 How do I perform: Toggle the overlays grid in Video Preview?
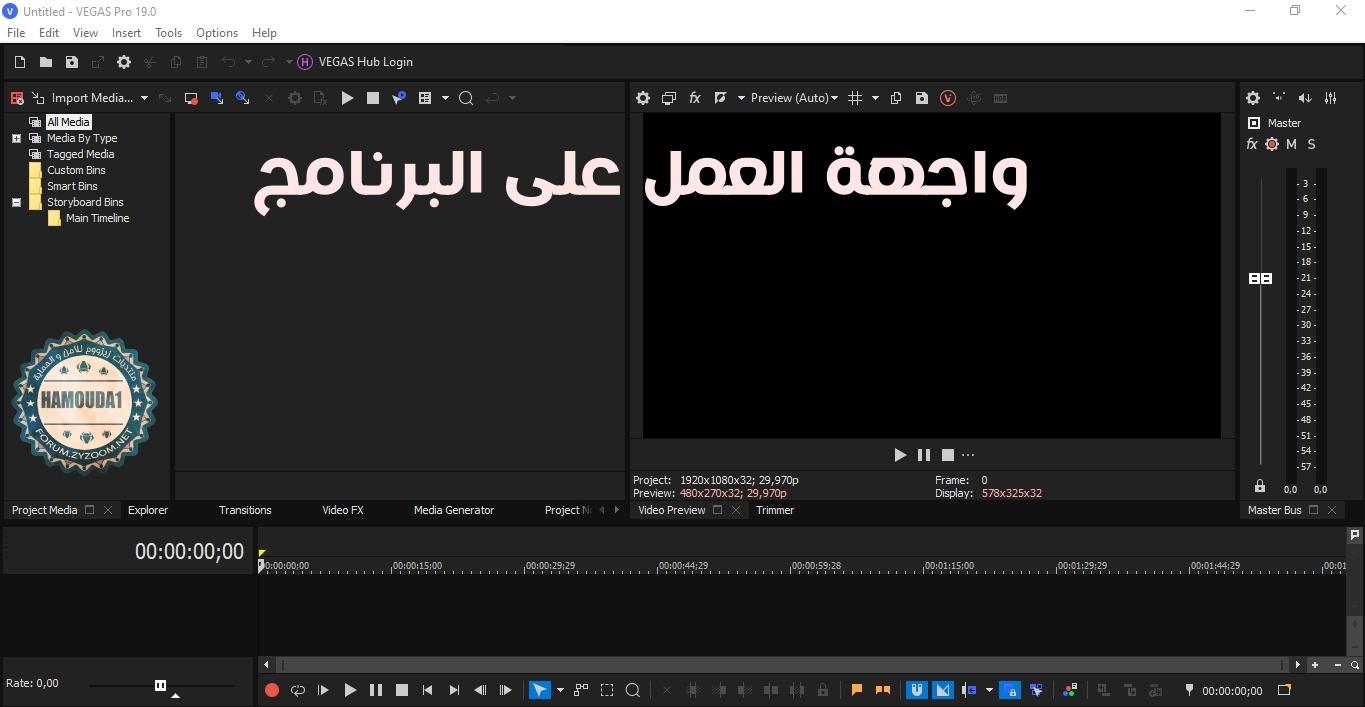pyautogui.click(x=855, y=98)
